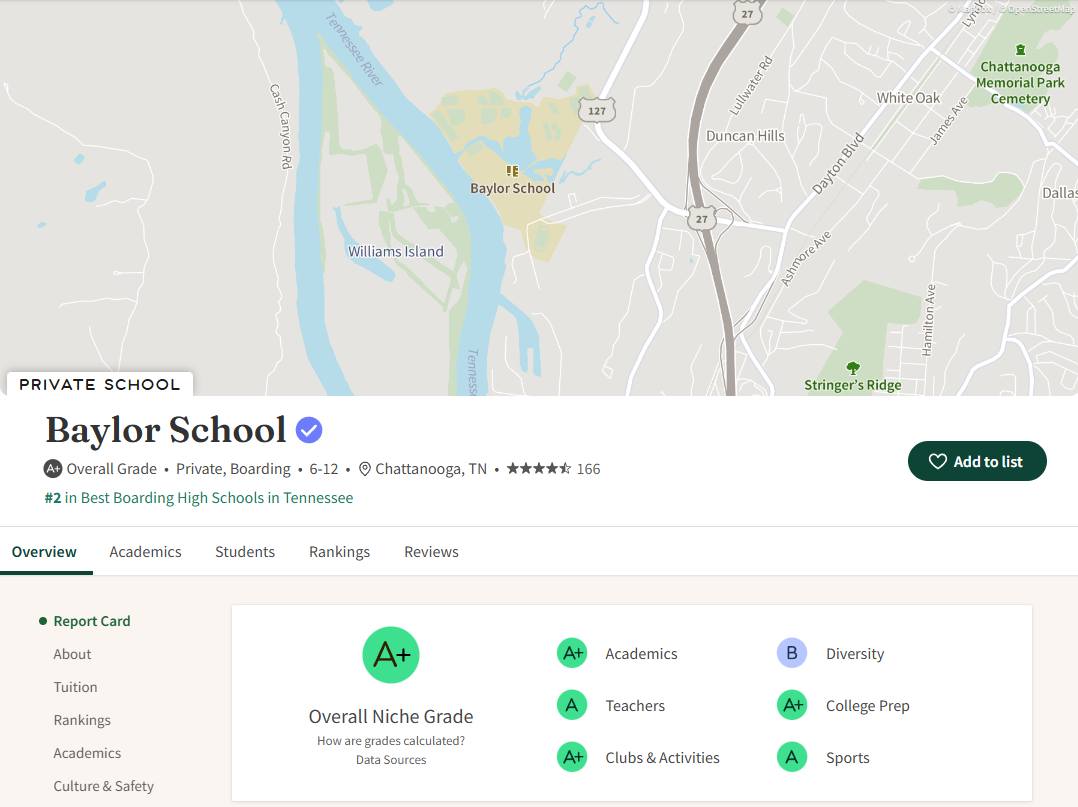The height and width of the screenshot is (807, 1078).
Task: Click the A+ College Prep grade badge
Action: tap(792, 706)
